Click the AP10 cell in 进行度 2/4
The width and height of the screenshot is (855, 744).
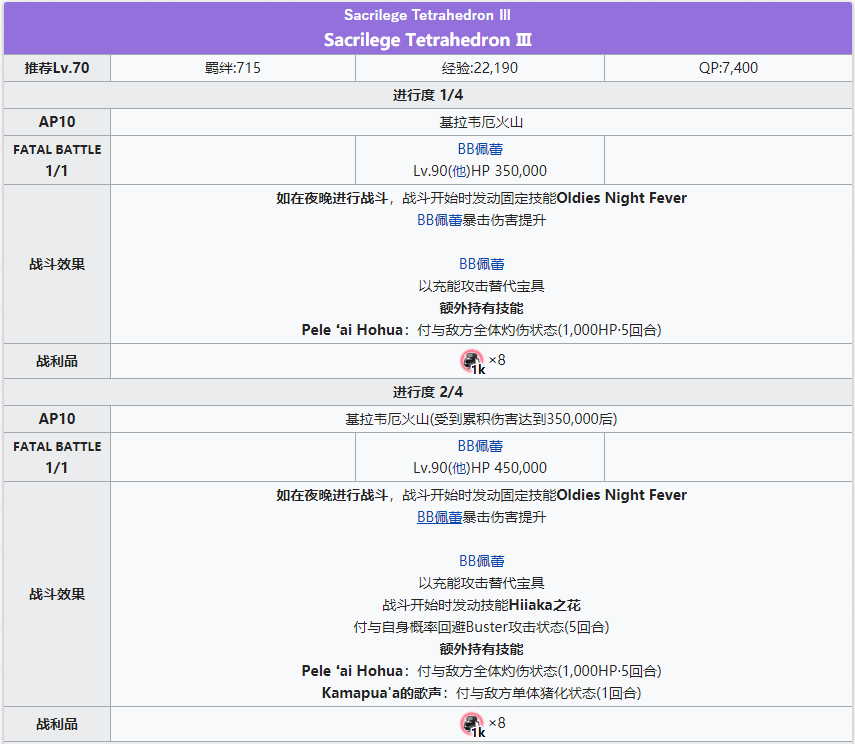tap(57, 419)
